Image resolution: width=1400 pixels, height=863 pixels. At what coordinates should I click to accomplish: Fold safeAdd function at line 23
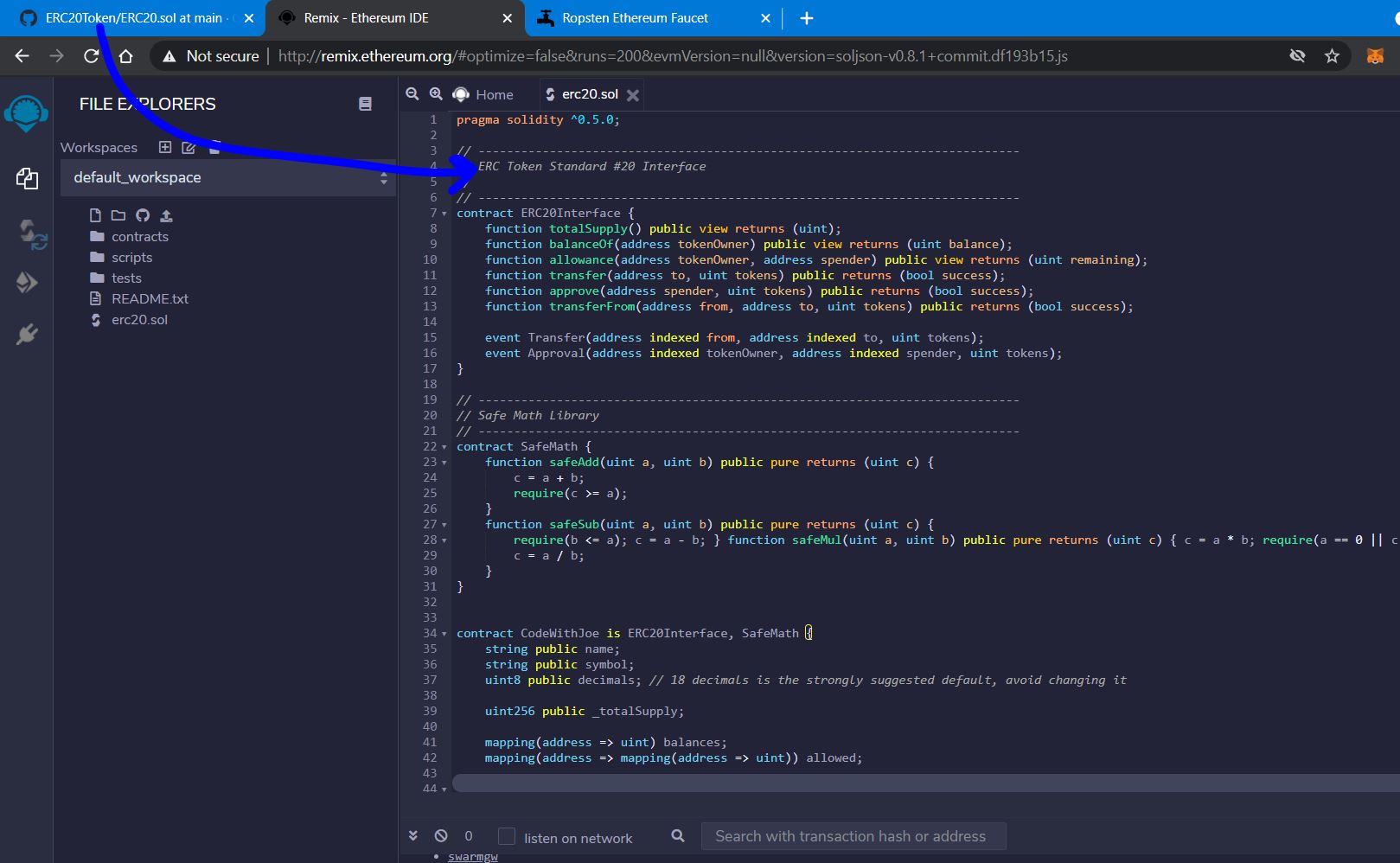tap(444, 463)
